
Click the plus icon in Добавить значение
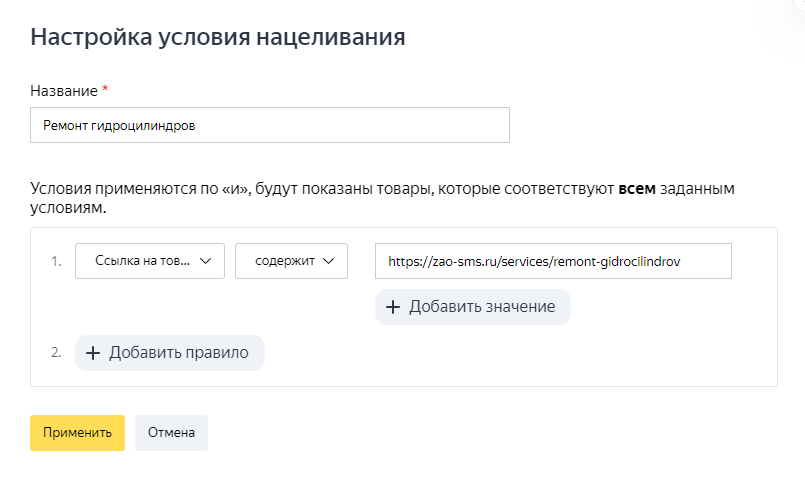pyautogui.click(x=393, y=307)
